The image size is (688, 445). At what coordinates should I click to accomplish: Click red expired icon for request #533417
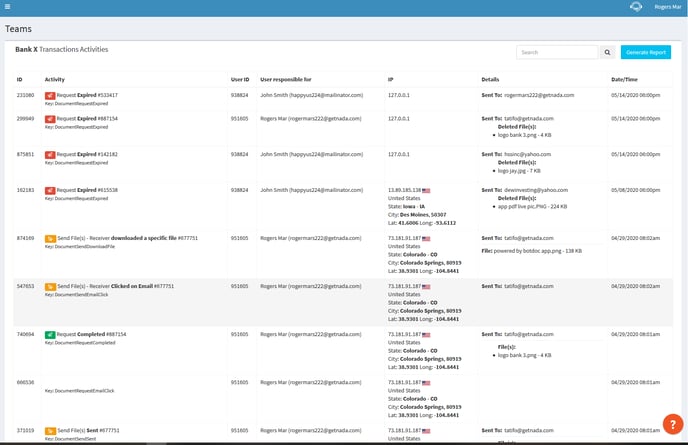click(x=50, y=95)
